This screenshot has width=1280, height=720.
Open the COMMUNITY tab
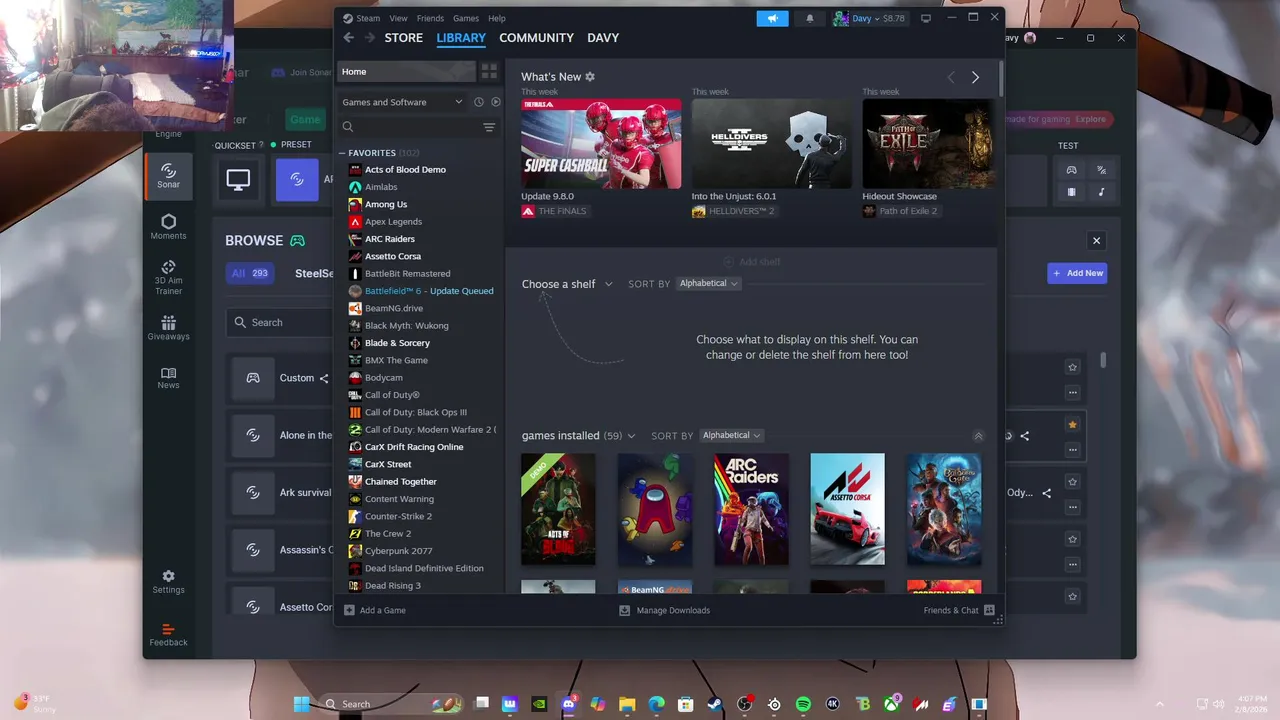(x=536, y=38)
